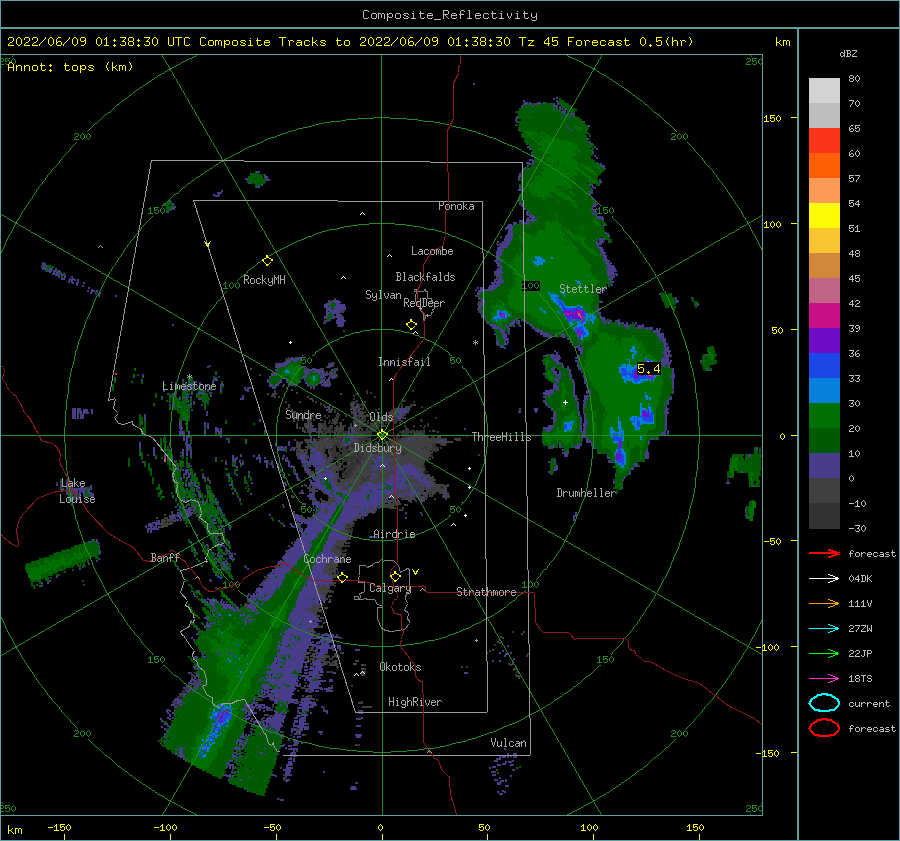Select the red 65 dBZ color swatch
This screenshot has width=900, height=841.
pos(824,140)
